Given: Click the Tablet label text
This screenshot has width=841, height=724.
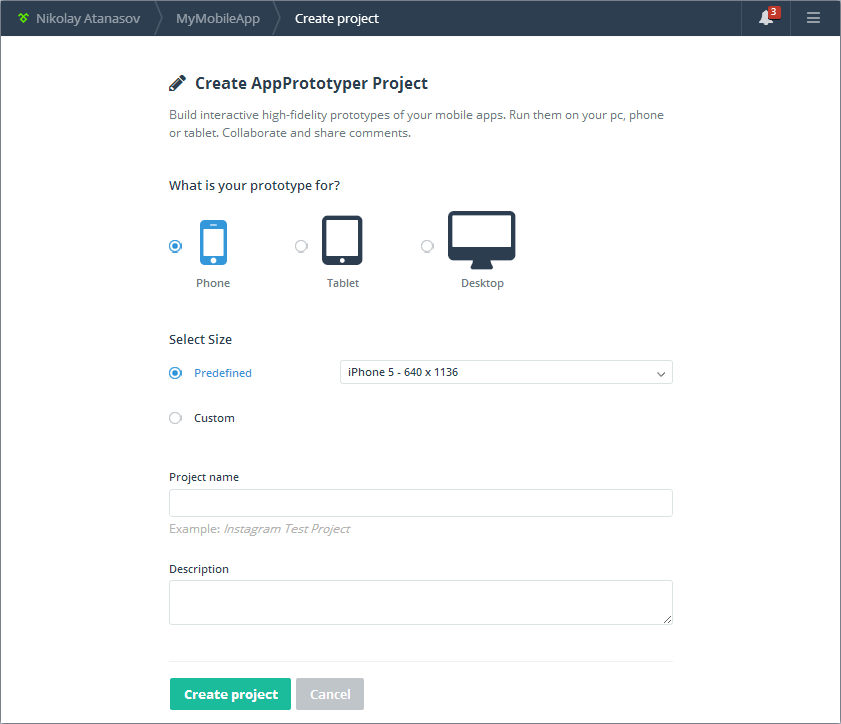Looking at the screenshot, I should pyautogui.click(x=343, y=283).
